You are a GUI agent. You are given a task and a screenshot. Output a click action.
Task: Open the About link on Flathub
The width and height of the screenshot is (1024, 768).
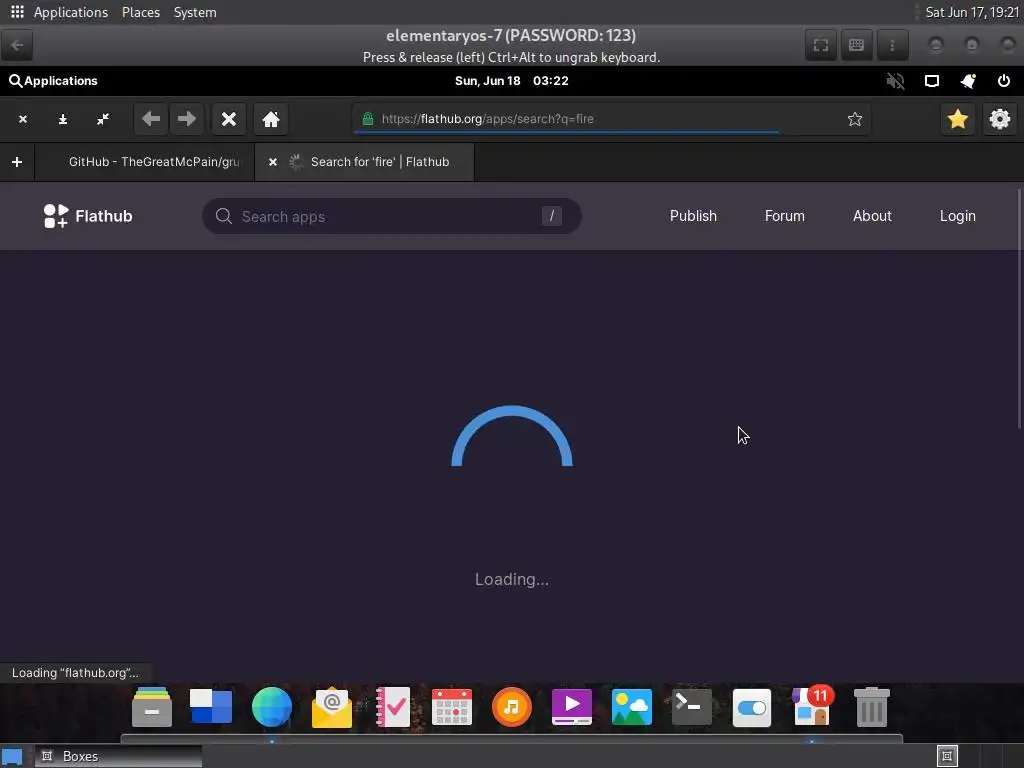coord(872,216)
